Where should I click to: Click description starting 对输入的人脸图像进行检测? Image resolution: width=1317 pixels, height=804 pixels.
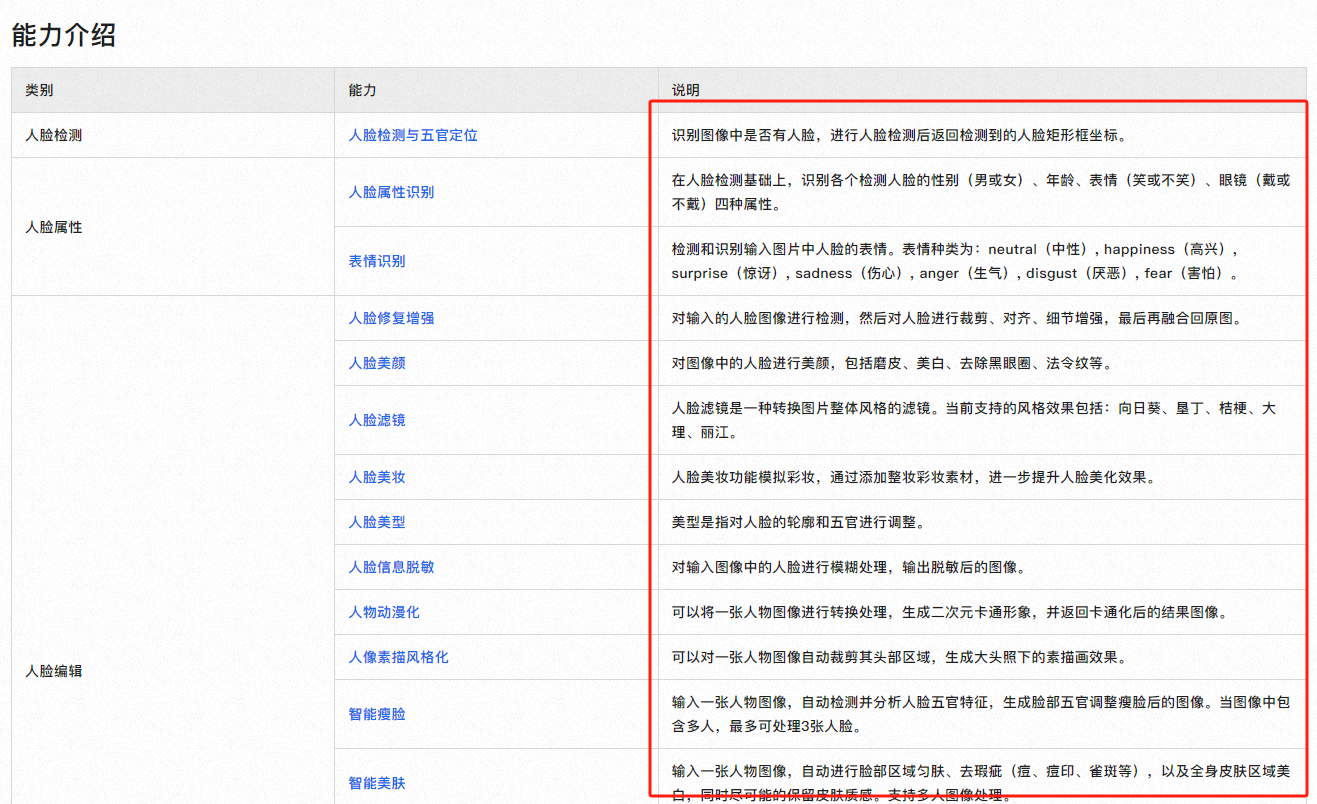pyautogui.click(x=957, y=318)
